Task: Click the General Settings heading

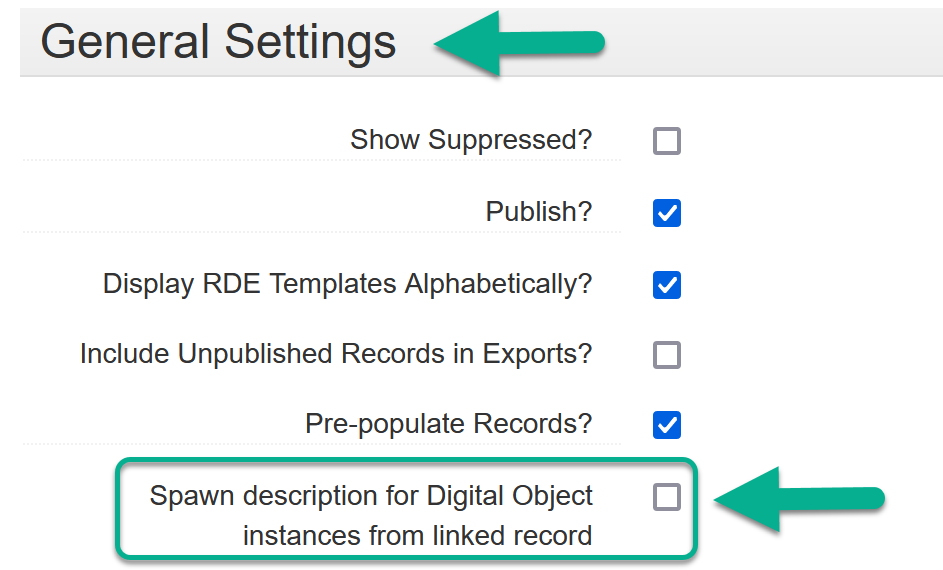Action: [x=218, y=42]
